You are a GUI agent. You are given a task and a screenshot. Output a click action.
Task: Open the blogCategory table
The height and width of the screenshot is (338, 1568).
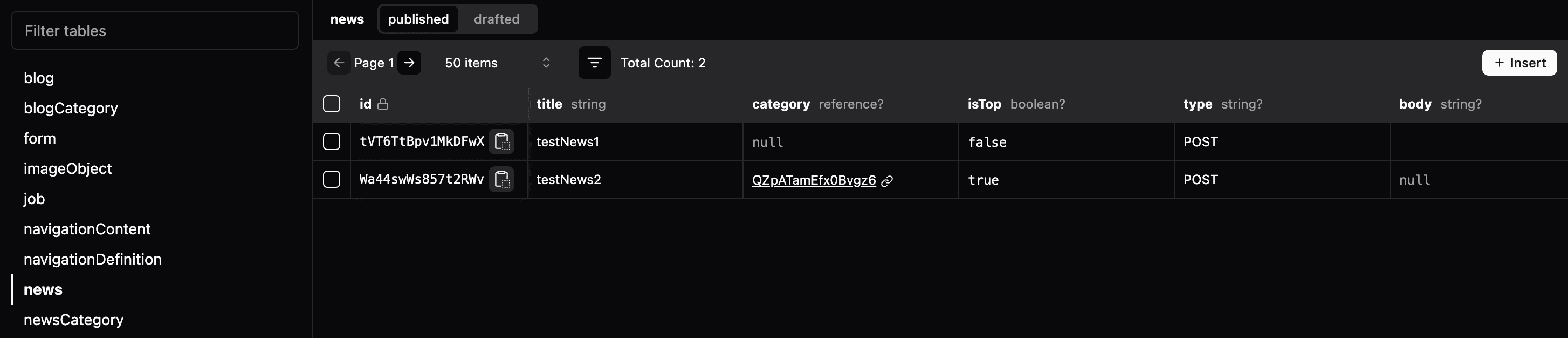(x=71, y=109)
